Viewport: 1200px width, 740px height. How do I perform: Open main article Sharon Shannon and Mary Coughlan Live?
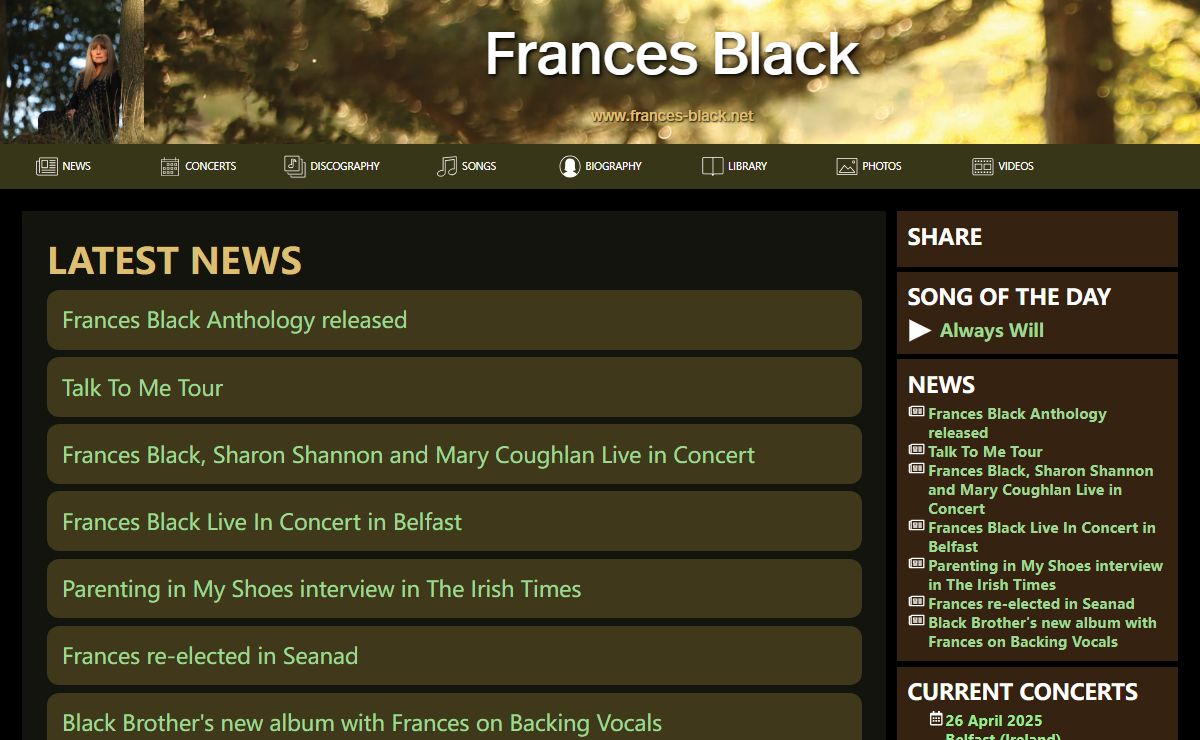[x=454, y=454]
